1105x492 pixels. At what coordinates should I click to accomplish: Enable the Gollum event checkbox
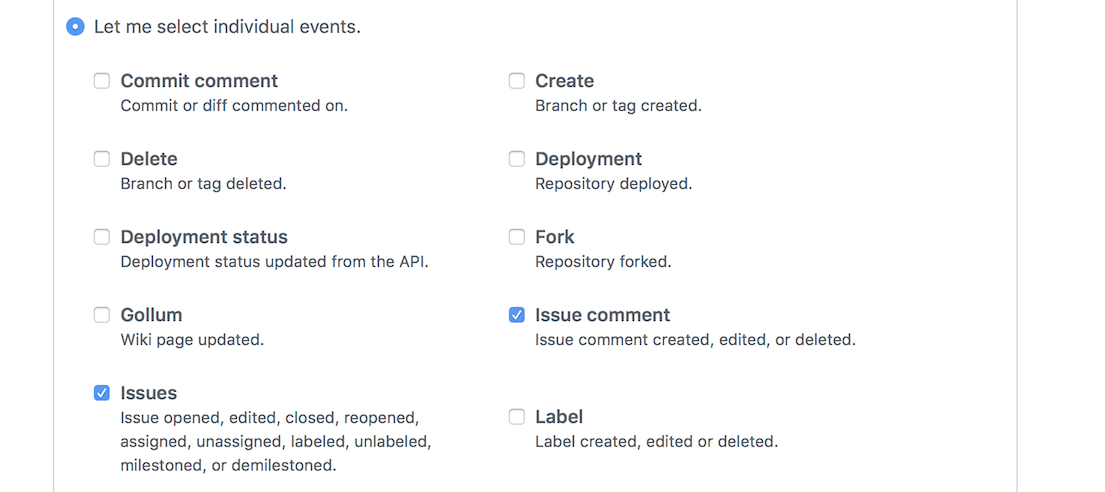click(x=102, y=315)
